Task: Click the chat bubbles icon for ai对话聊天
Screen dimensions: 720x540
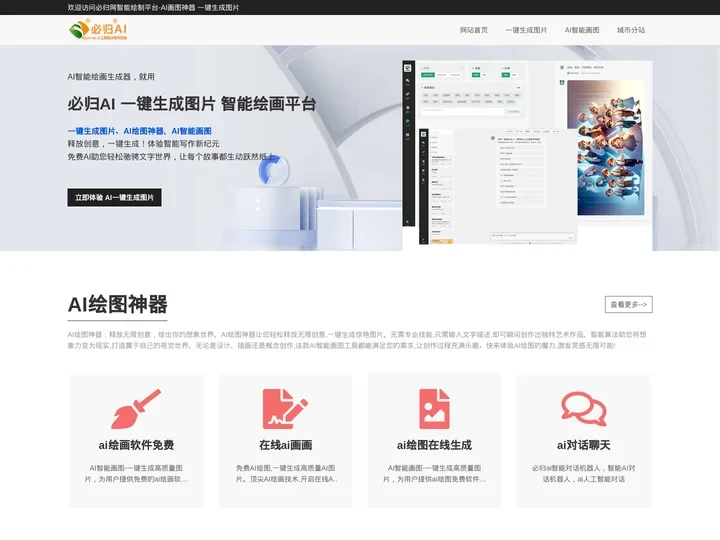Action: tap(584, 409)
